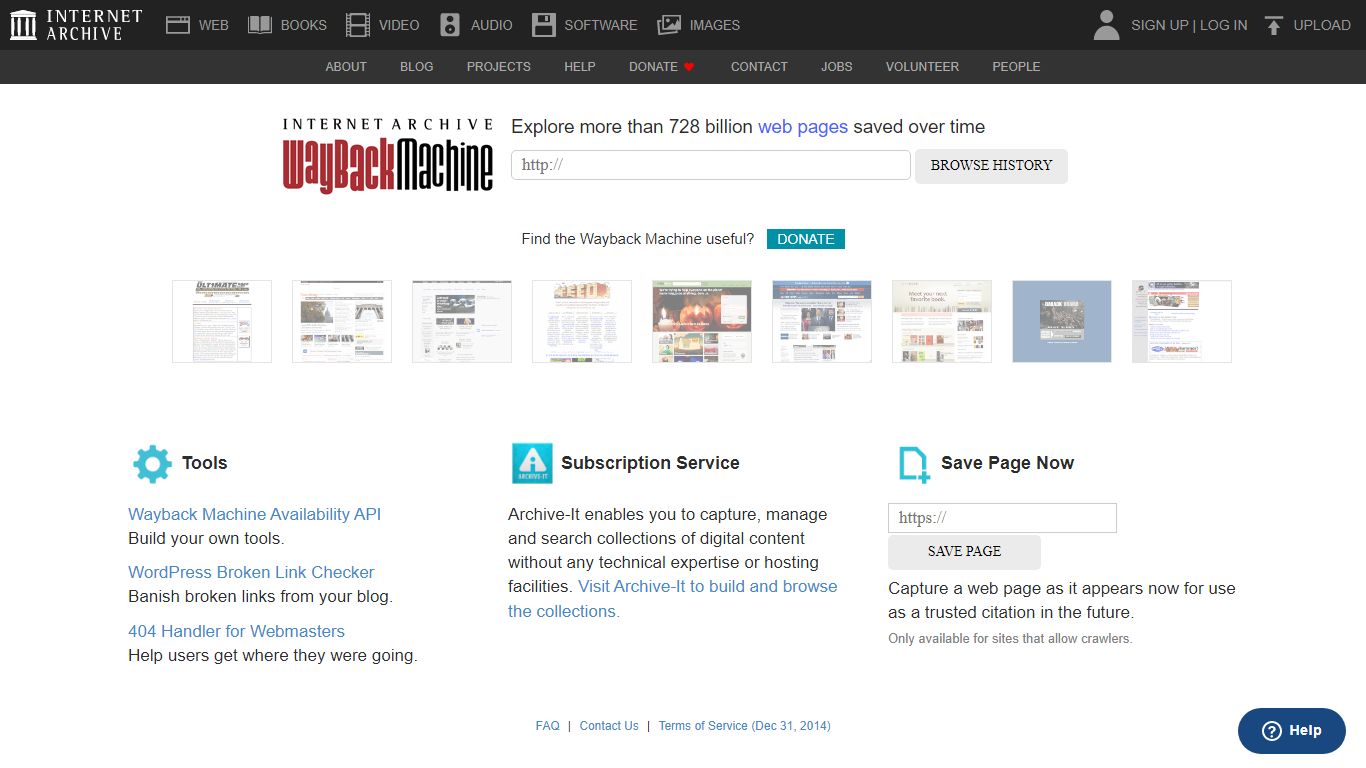The image size is (1366, 768).
Task: Open the Terms of Service link
Action: coord(744,726)
